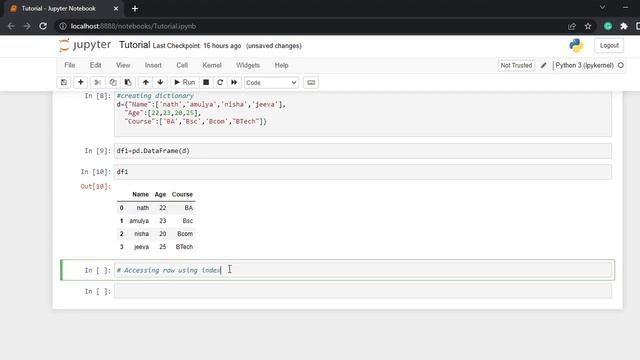
Task: Click the 'amulya' table cell
Action: (x=139, y=221)
